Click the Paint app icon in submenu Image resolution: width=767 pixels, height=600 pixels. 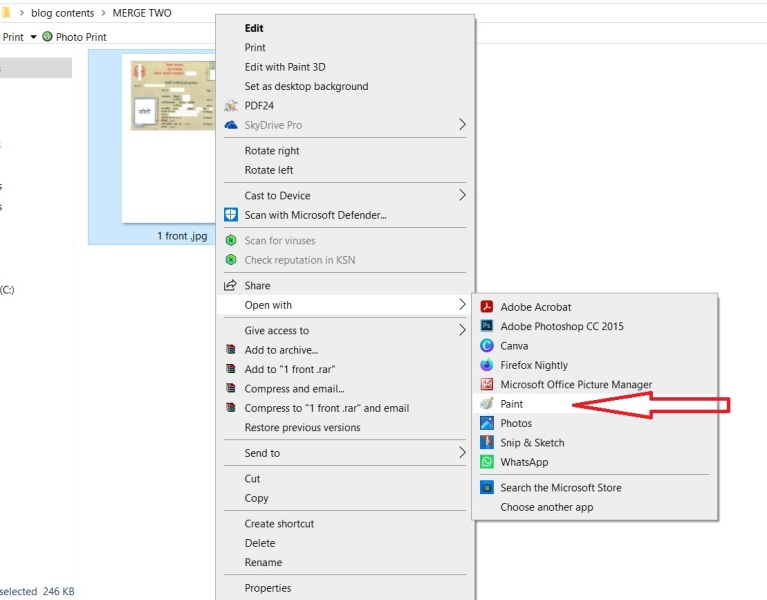click(x=487, y=404)
